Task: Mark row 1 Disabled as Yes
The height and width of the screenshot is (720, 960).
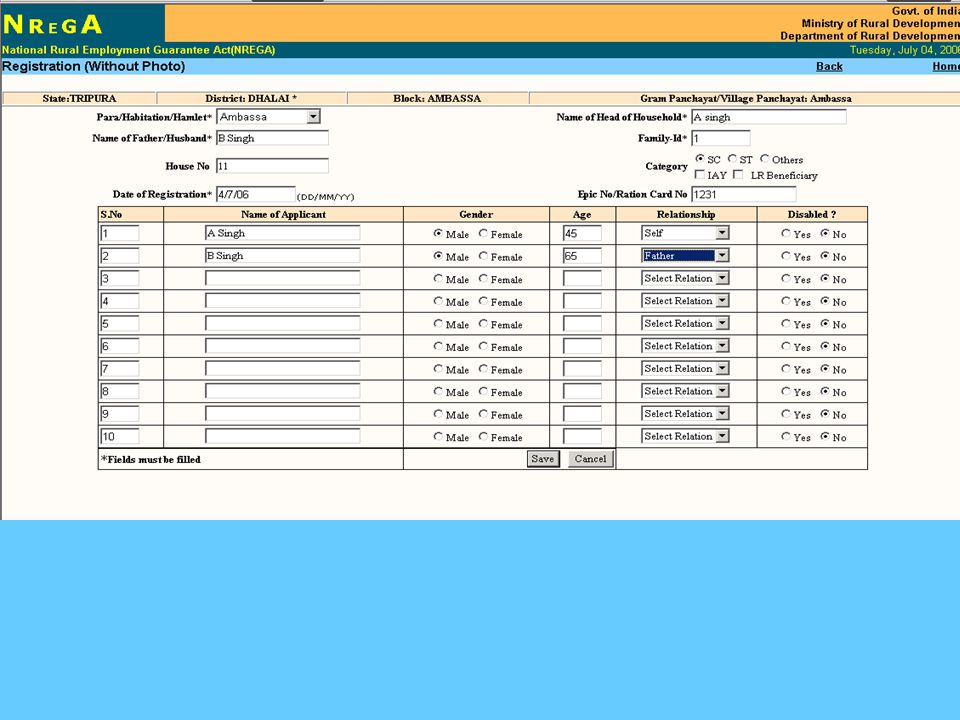Action: (x=786, y=233)
